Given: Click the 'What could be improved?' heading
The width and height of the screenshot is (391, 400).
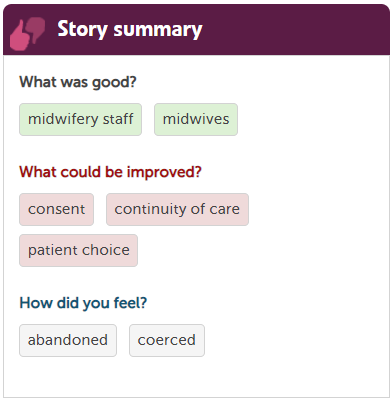Looking at the screenshot, I should (110, 172).
